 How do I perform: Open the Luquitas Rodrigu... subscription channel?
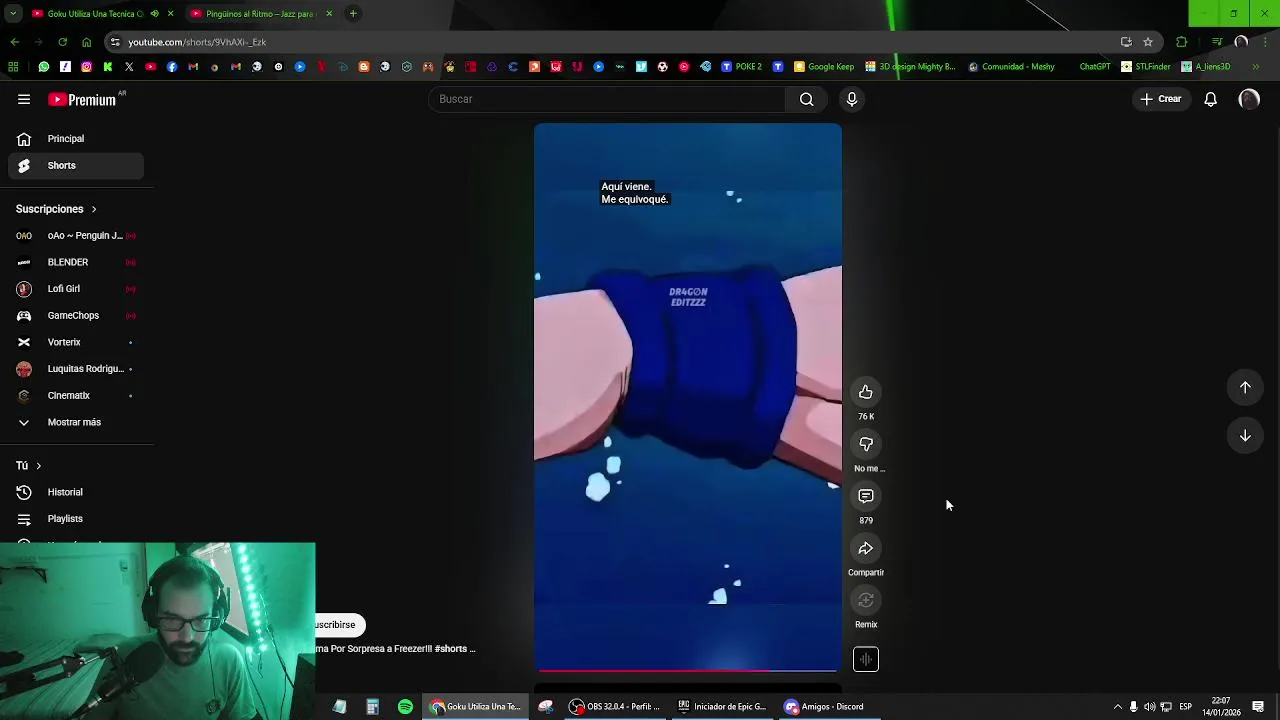tap(76, 369)
